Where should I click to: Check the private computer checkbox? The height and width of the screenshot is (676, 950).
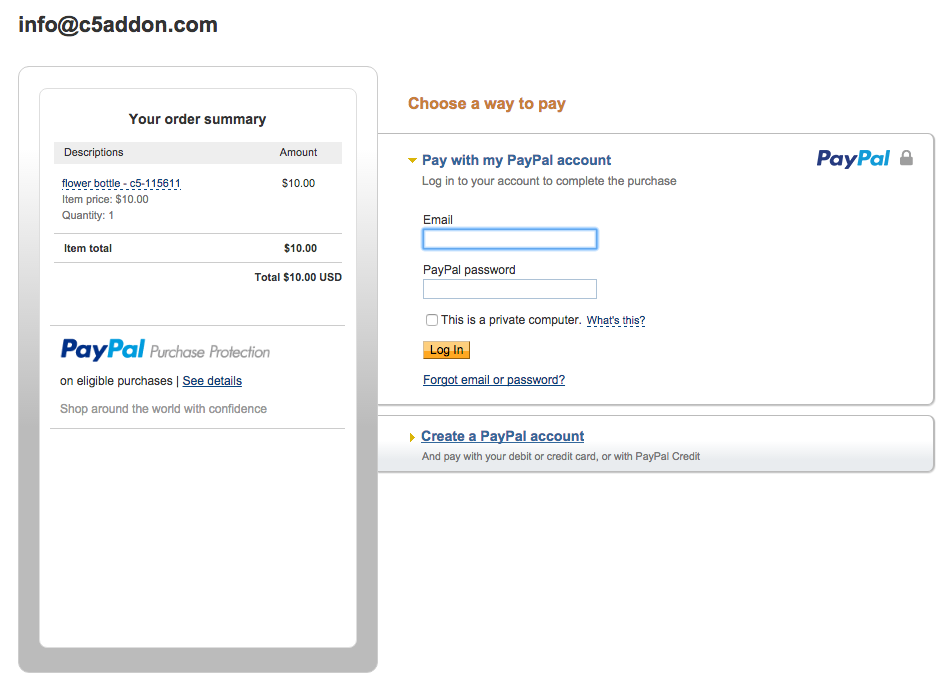coord(431,320)
